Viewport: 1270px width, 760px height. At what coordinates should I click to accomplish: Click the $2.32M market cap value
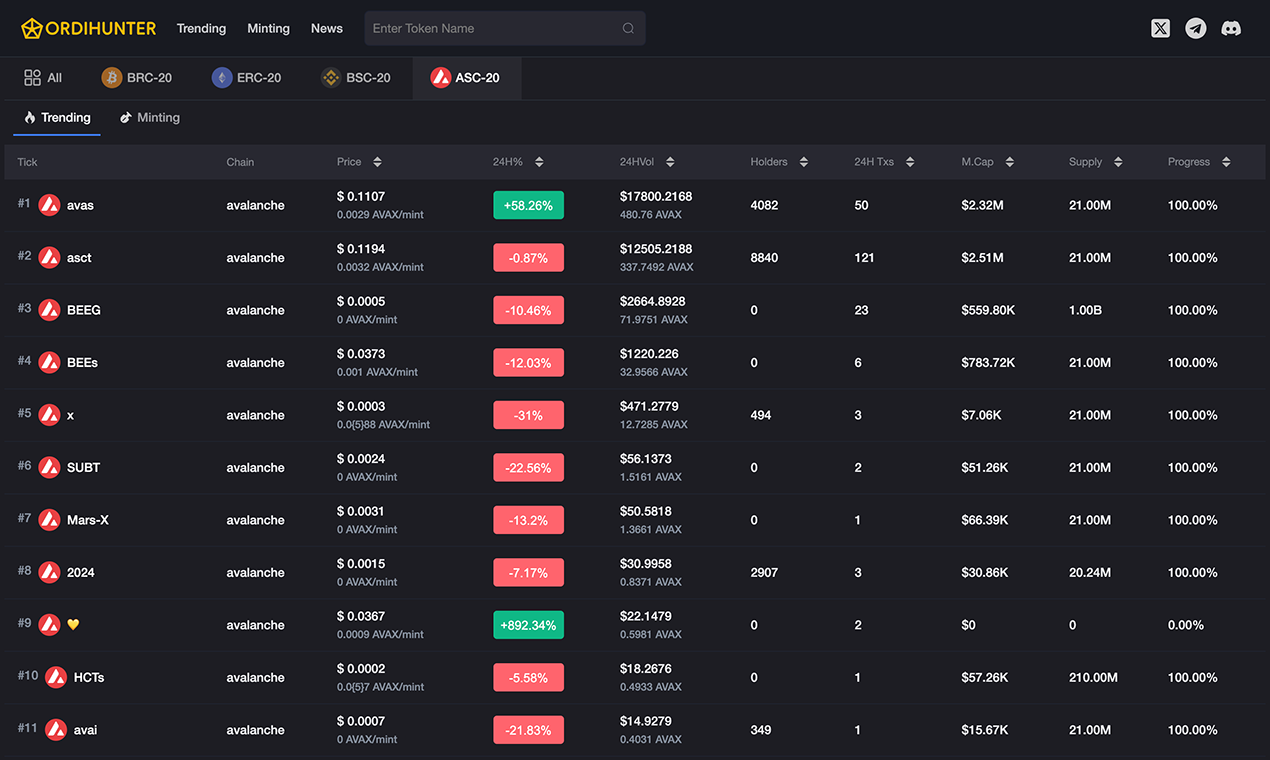983,205
